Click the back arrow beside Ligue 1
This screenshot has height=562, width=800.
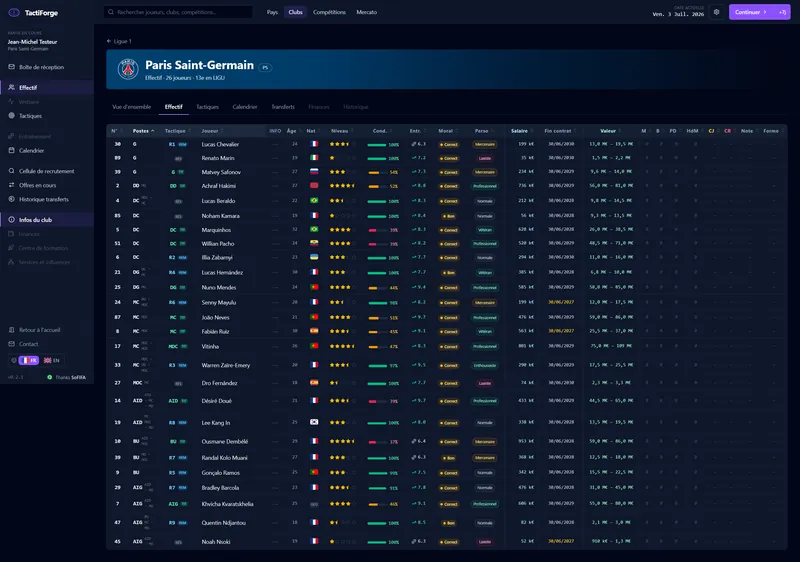click(x=109, y=41)
